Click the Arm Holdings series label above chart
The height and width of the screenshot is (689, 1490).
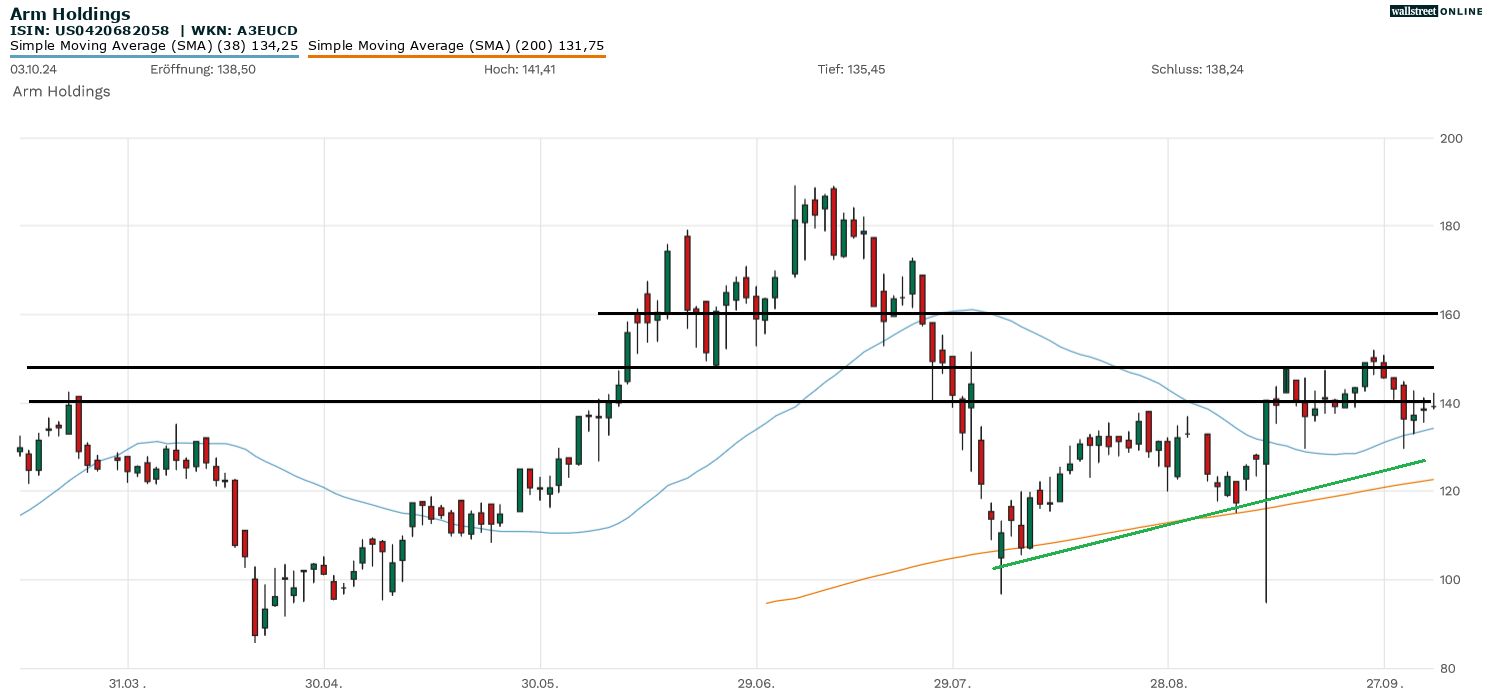[61, 92]
